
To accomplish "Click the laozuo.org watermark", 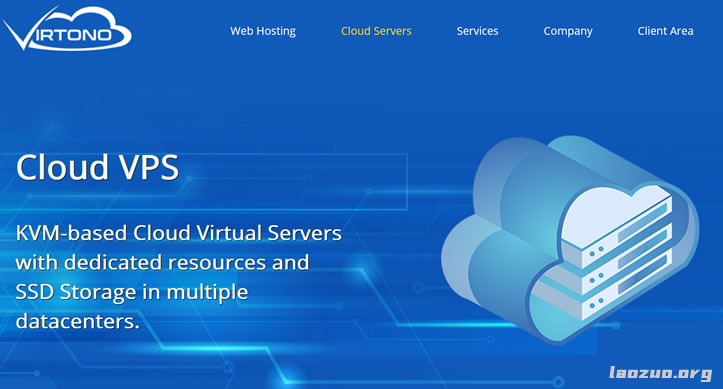I will click(660, 372).
